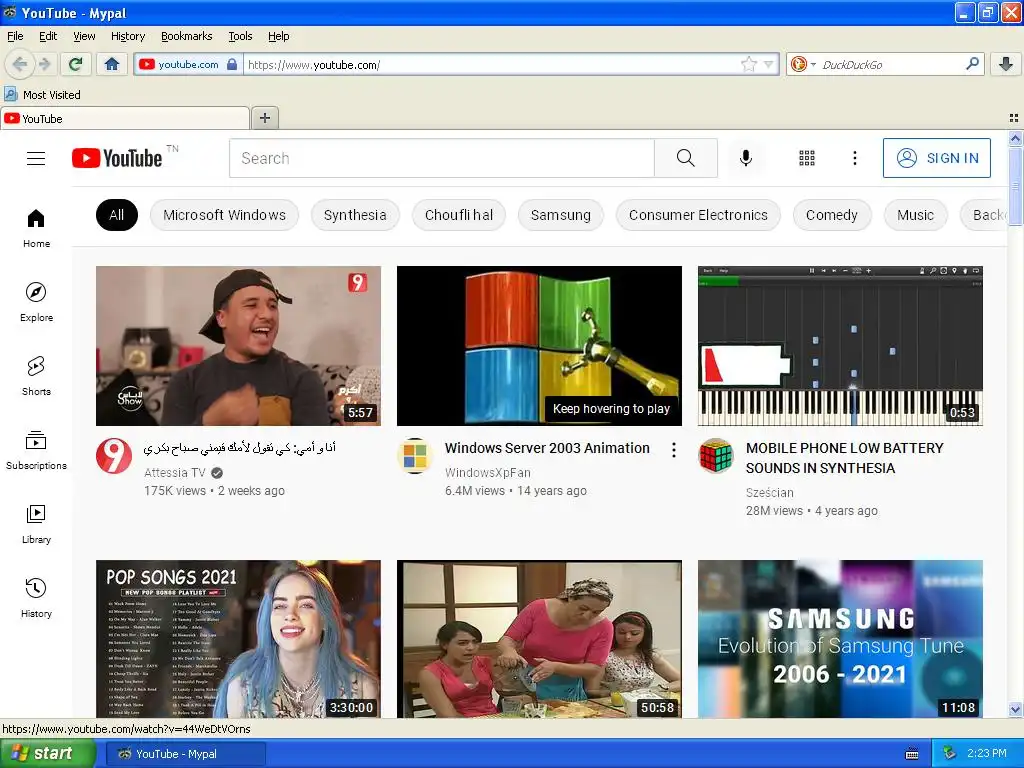Screen dimensions: 1024x768
Task: Open Windows Server 2003 Animation title link
Action: click(x=547, y=448)
